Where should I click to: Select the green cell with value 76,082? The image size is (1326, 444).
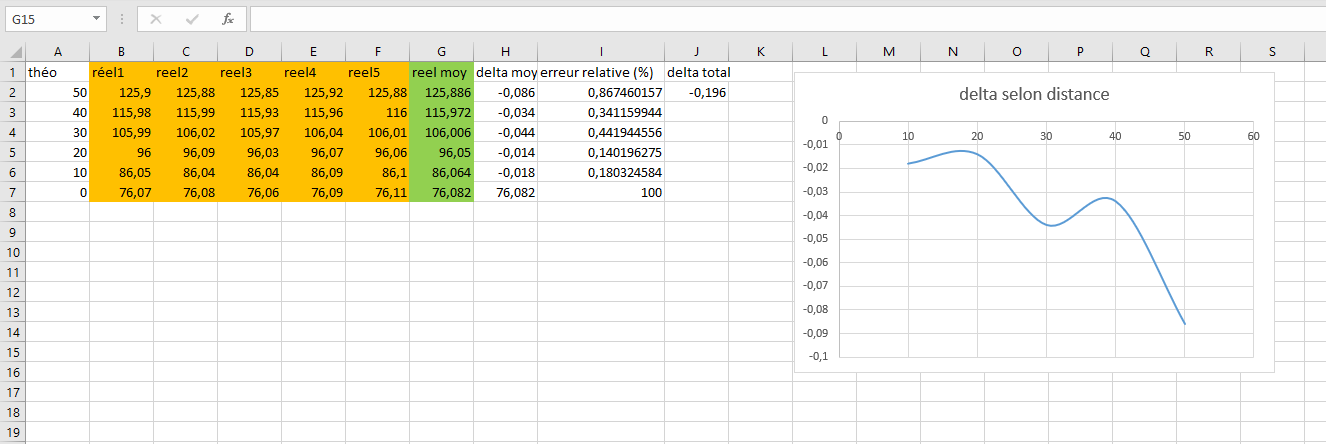441,192
